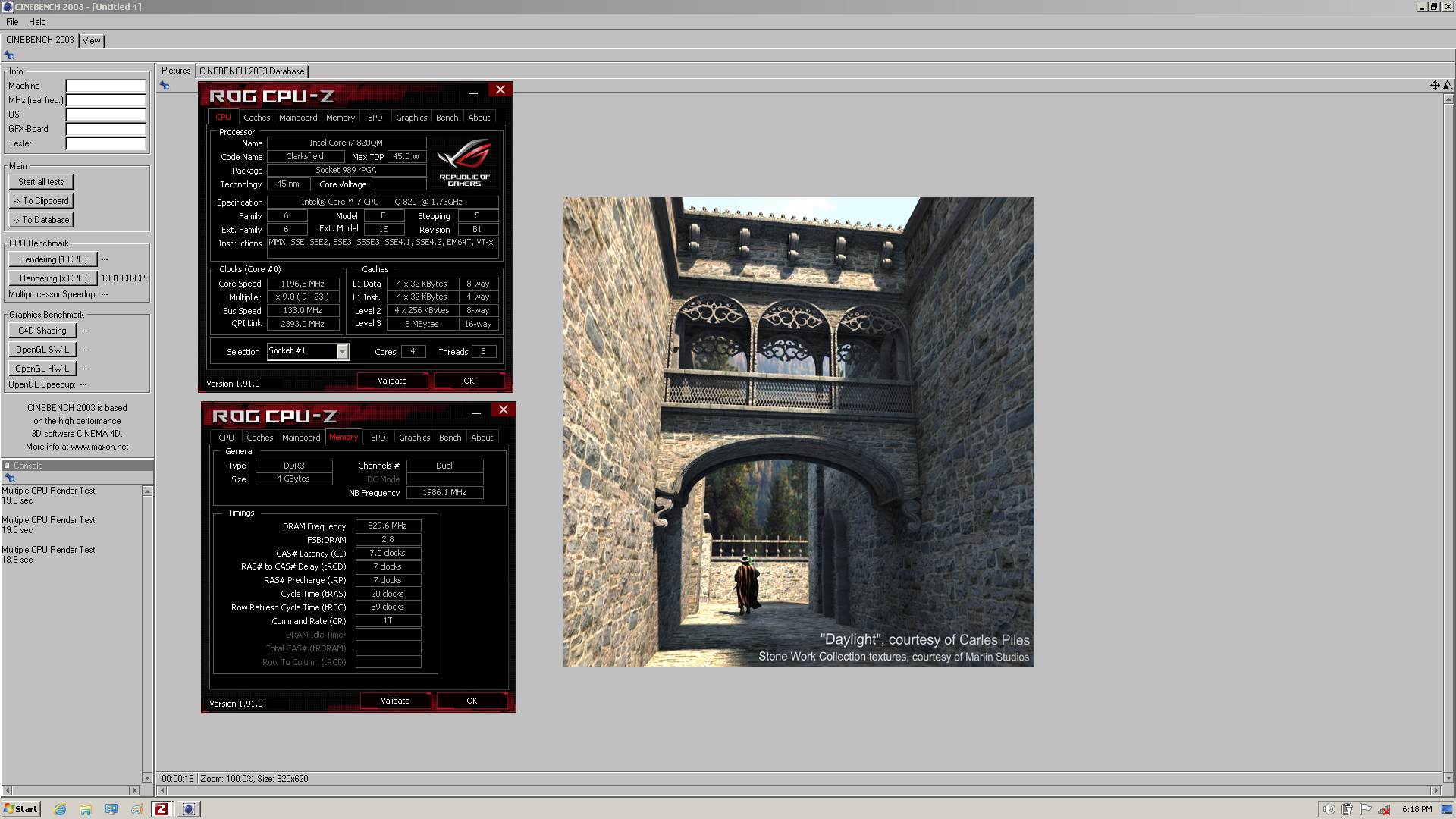
Task: Click the Republic of Gamers logo
Action: (x=464, y=162)
